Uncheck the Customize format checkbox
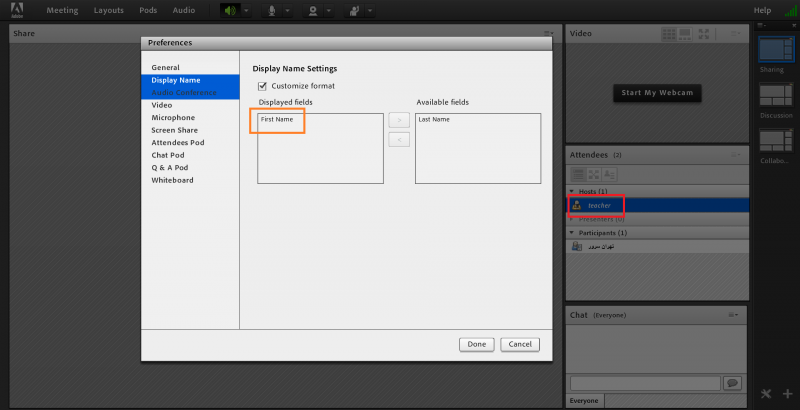The image size is (800, 410). pos(263,87)
